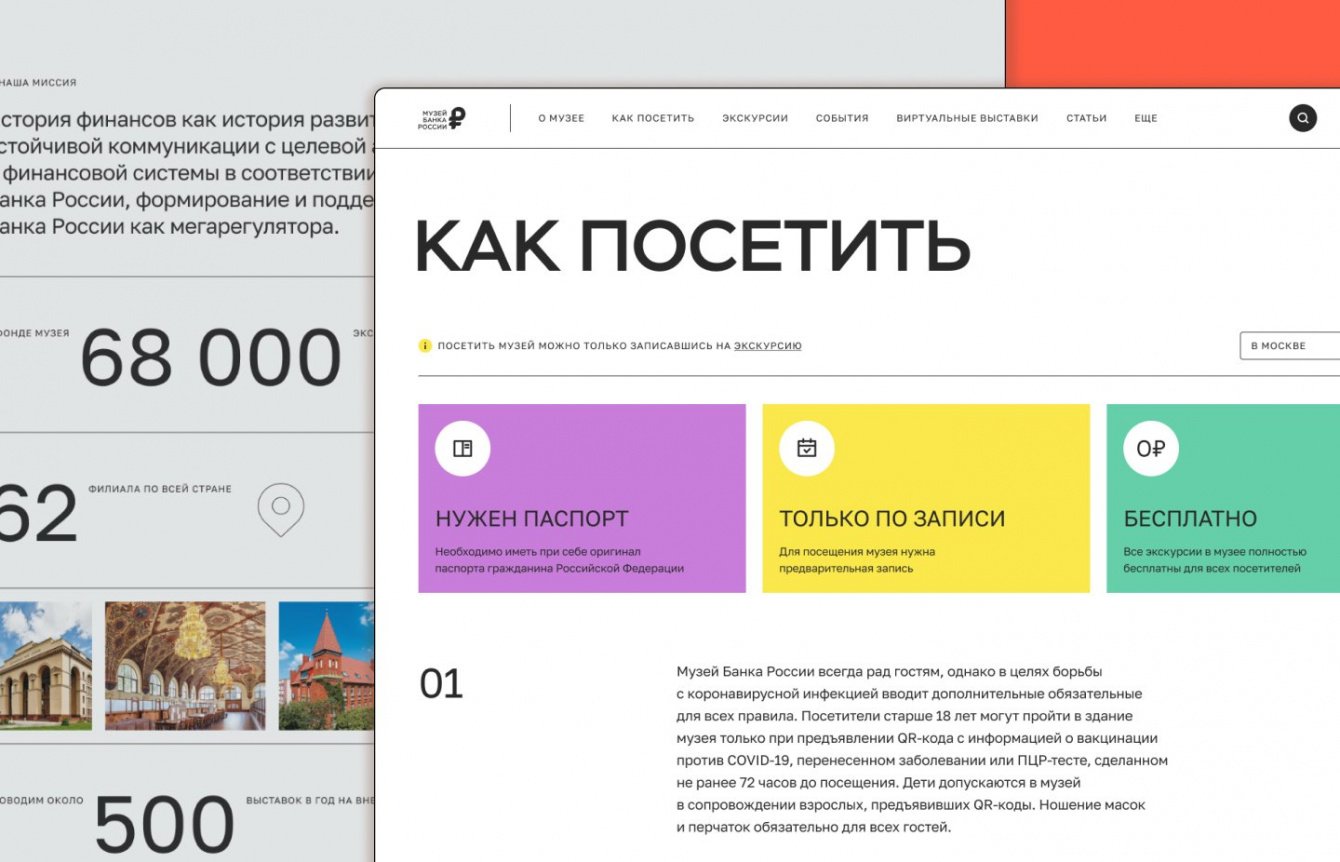Click the passport icon on the purple card
The image size is (1340, 862).
coord(463,448)
